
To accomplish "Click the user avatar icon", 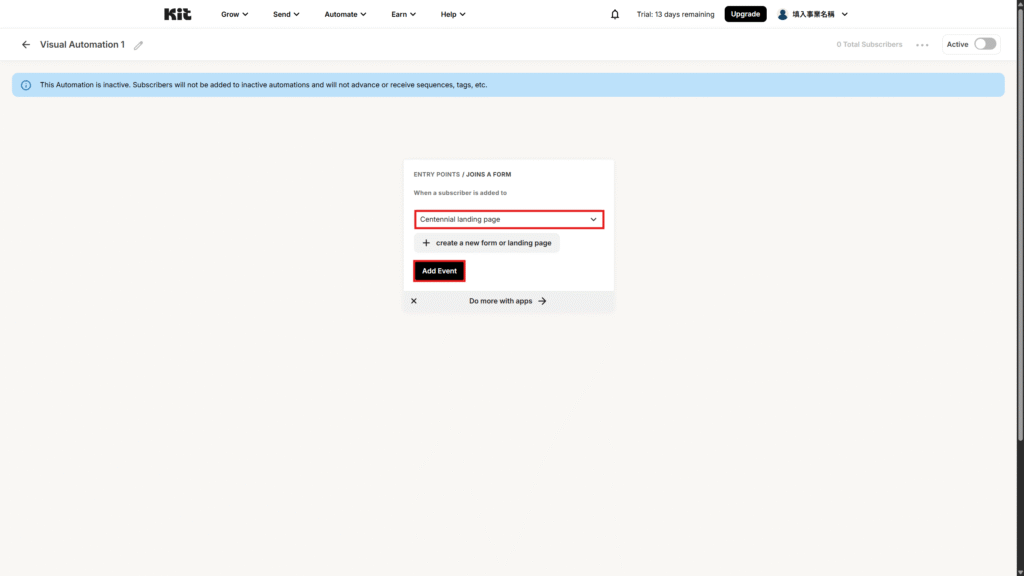I will [x=783, y=14].
